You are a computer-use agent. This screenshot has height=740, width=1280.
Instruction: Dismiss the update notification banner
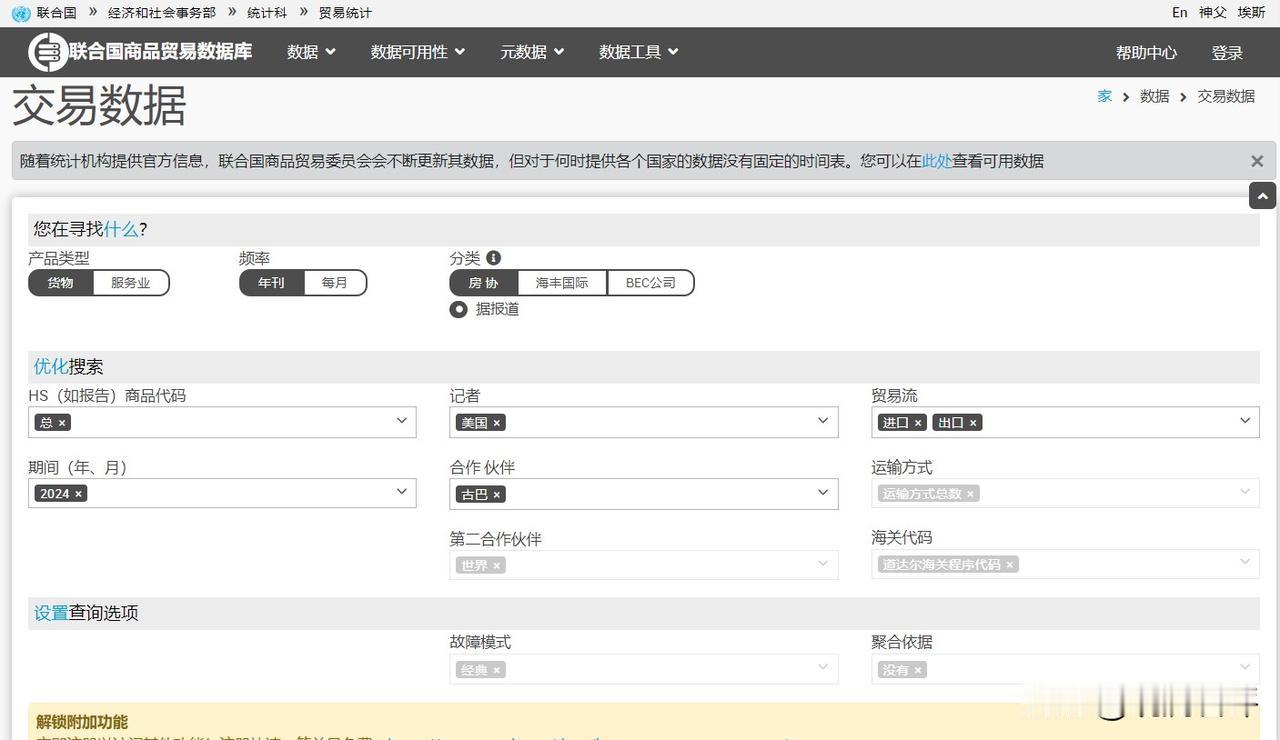click(x=1257, y=160)
